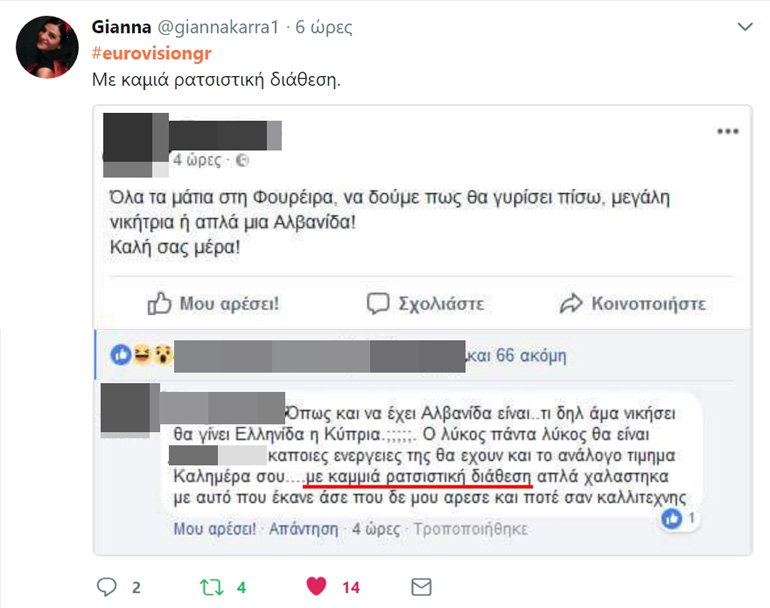This screenshot has width=770, height=608.
Task: Click the Μου αρέσει! thumbs-up button
Action: point(213,303)
